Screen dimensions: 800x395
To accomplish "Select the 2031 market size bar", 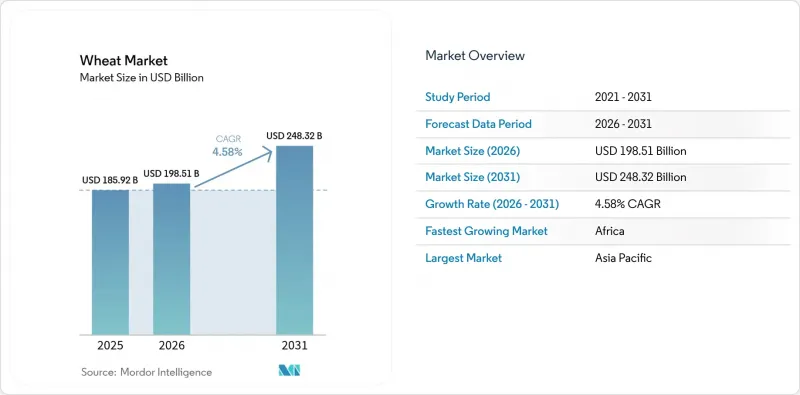I will pos(294,240).
